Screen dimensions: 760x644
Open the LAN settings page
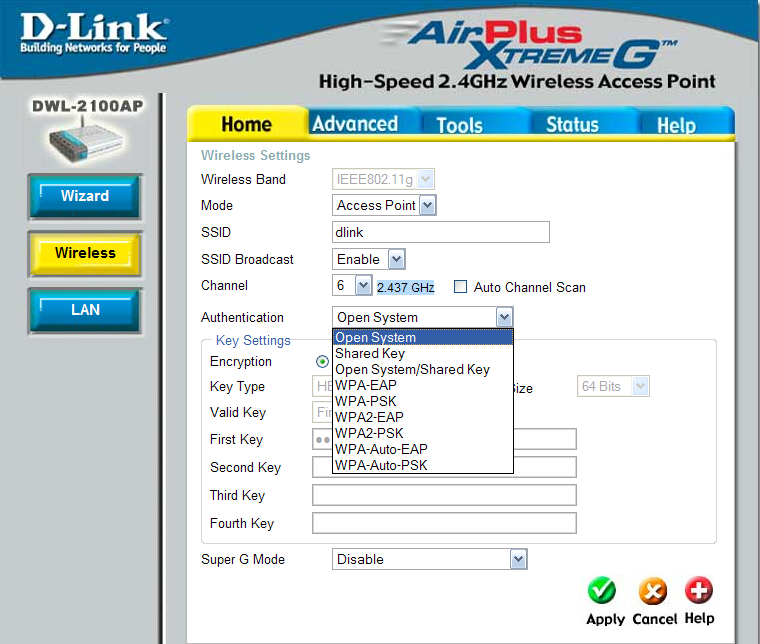85,310
